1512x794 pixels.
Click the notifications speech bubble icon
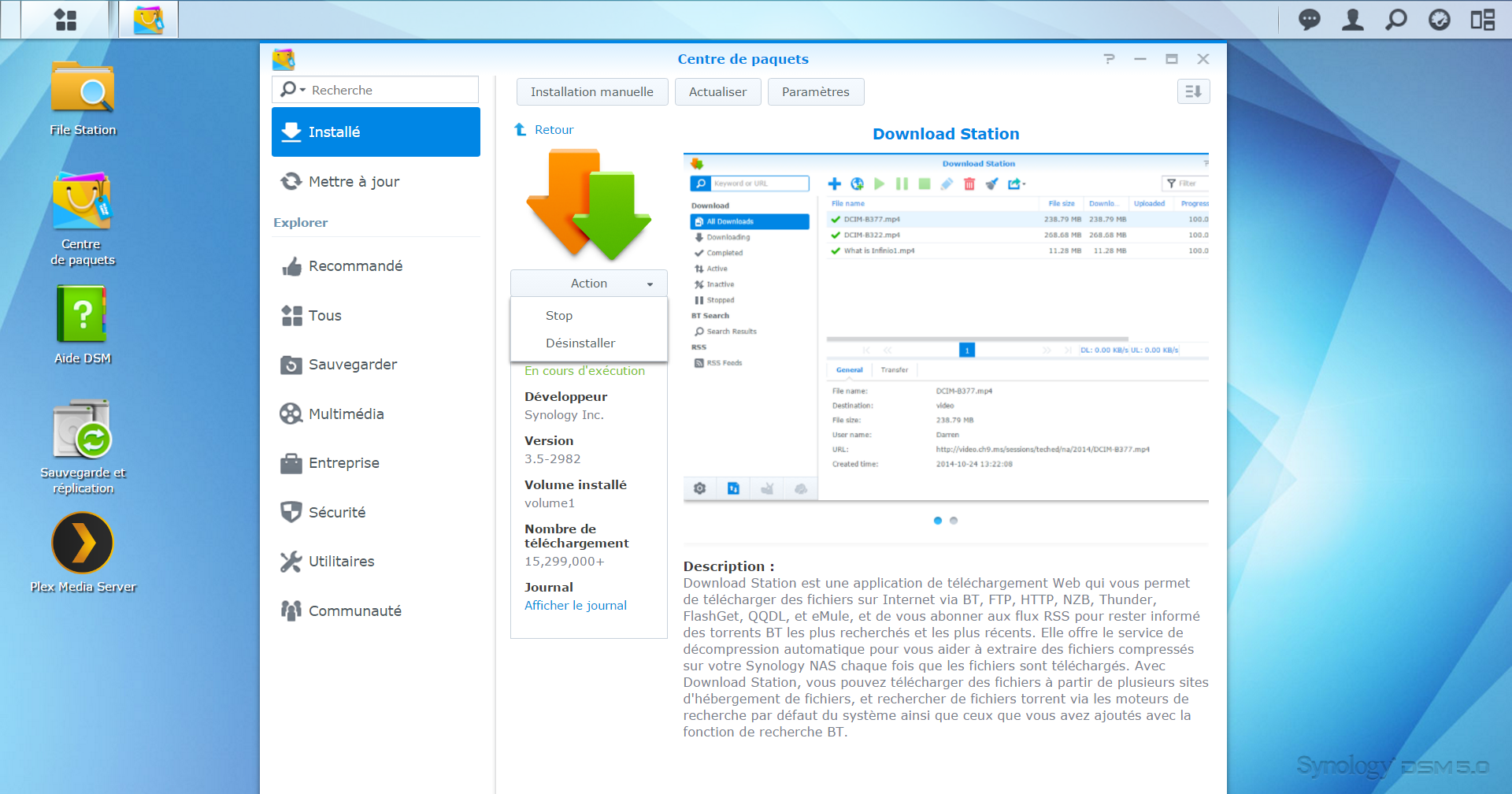(x=1309, y=20)
